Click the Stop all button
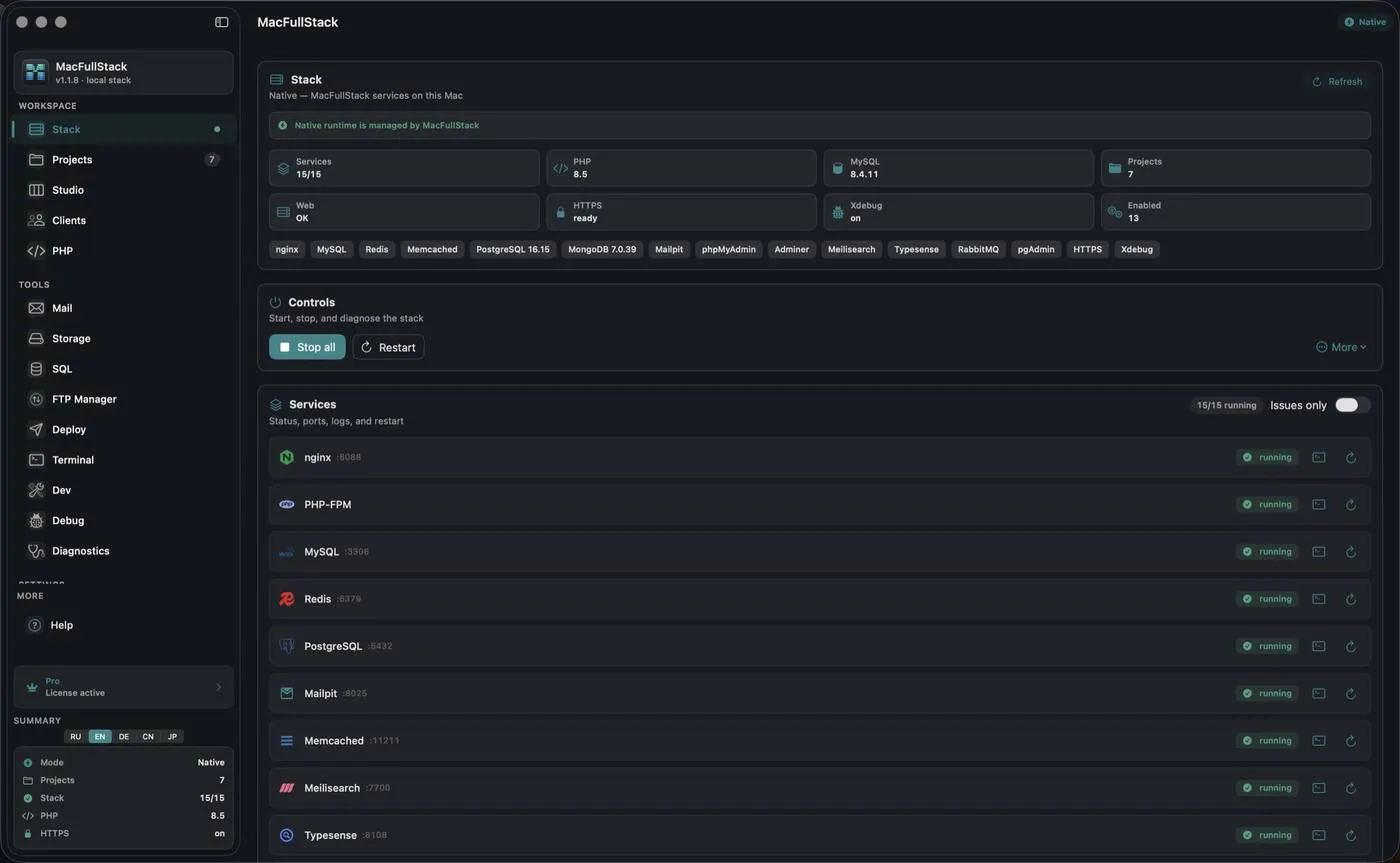Viewport: 1400px width, 863px height. tap(307, 347)
